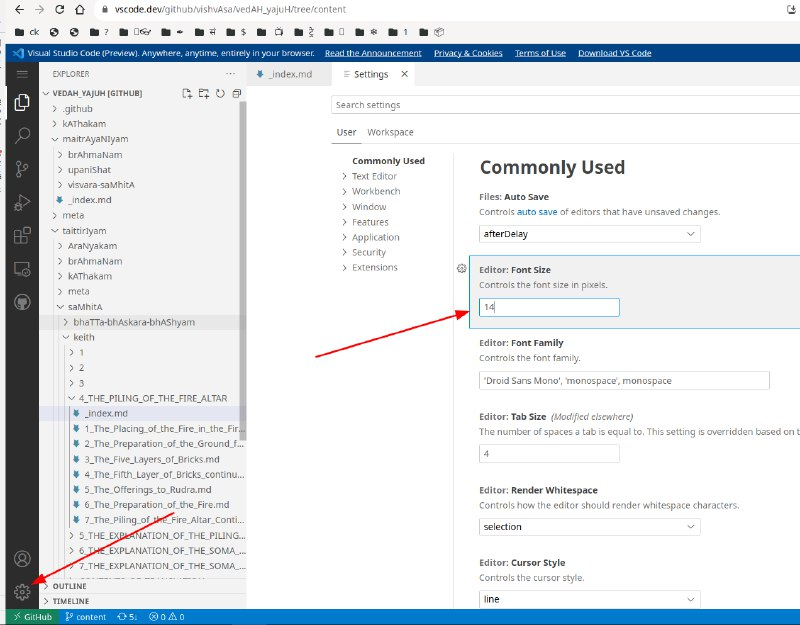Open Remote Explorer icon in activity bar
800x625 pixels.
click(x=22, y=269)
